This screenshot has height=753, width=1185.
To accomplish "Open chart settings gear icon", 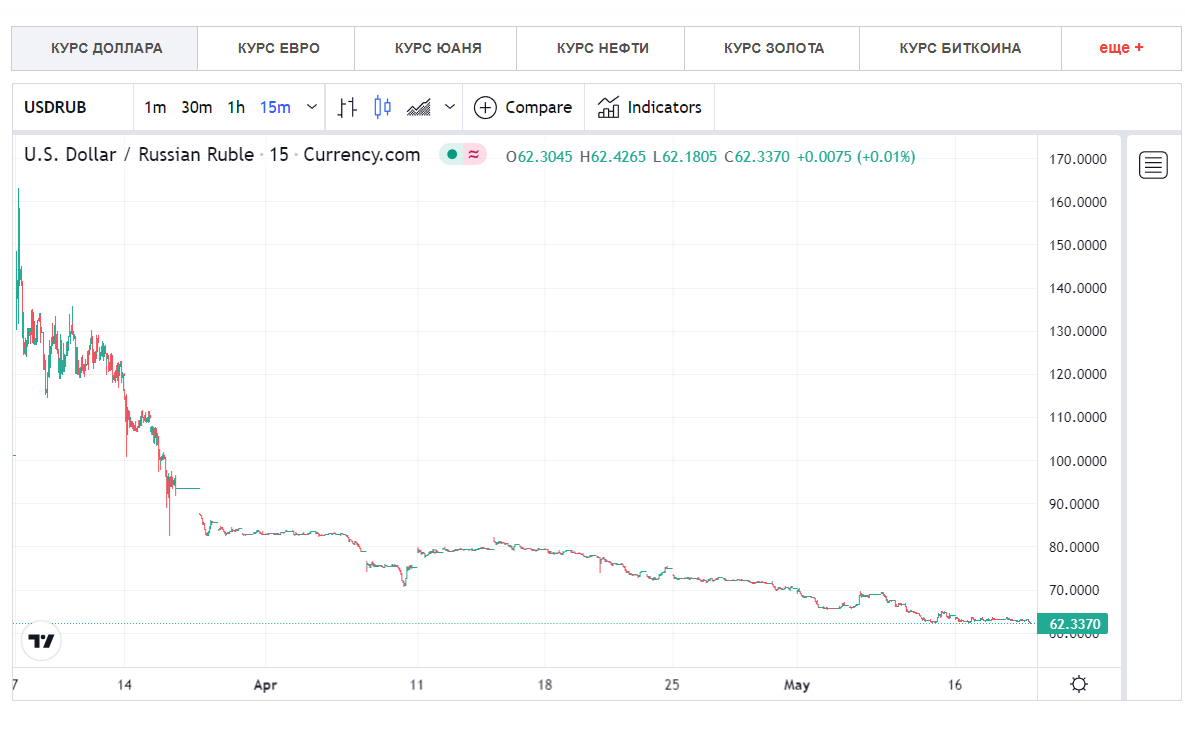I will tap(1079, 684).
